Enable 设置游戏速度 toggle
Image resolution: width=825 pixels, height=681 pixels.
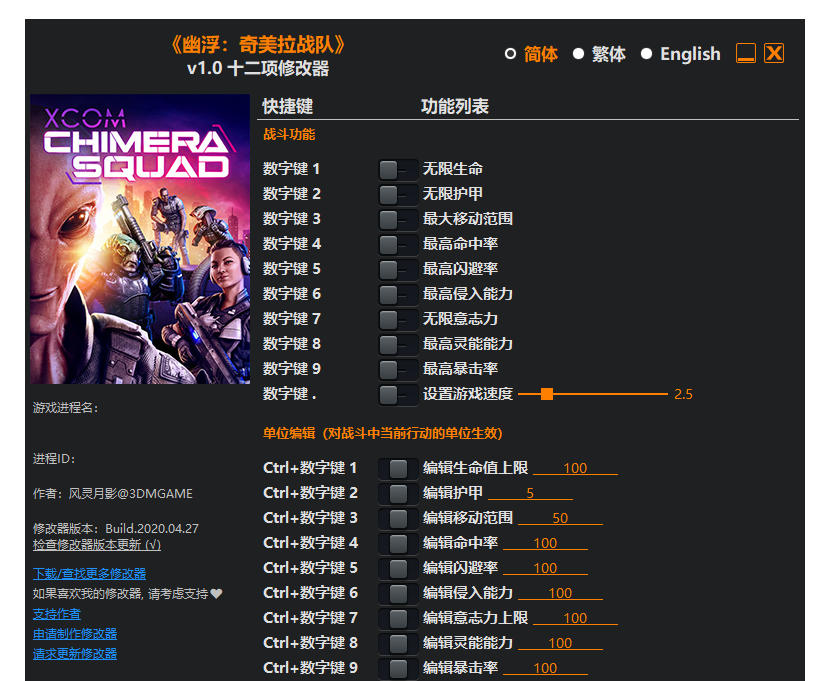[398, 395]
